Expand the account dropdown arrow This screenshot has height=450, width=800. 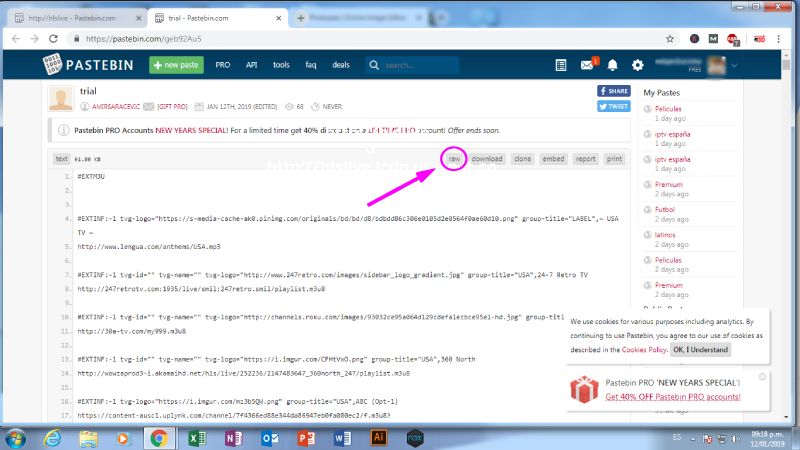(734, 65)
